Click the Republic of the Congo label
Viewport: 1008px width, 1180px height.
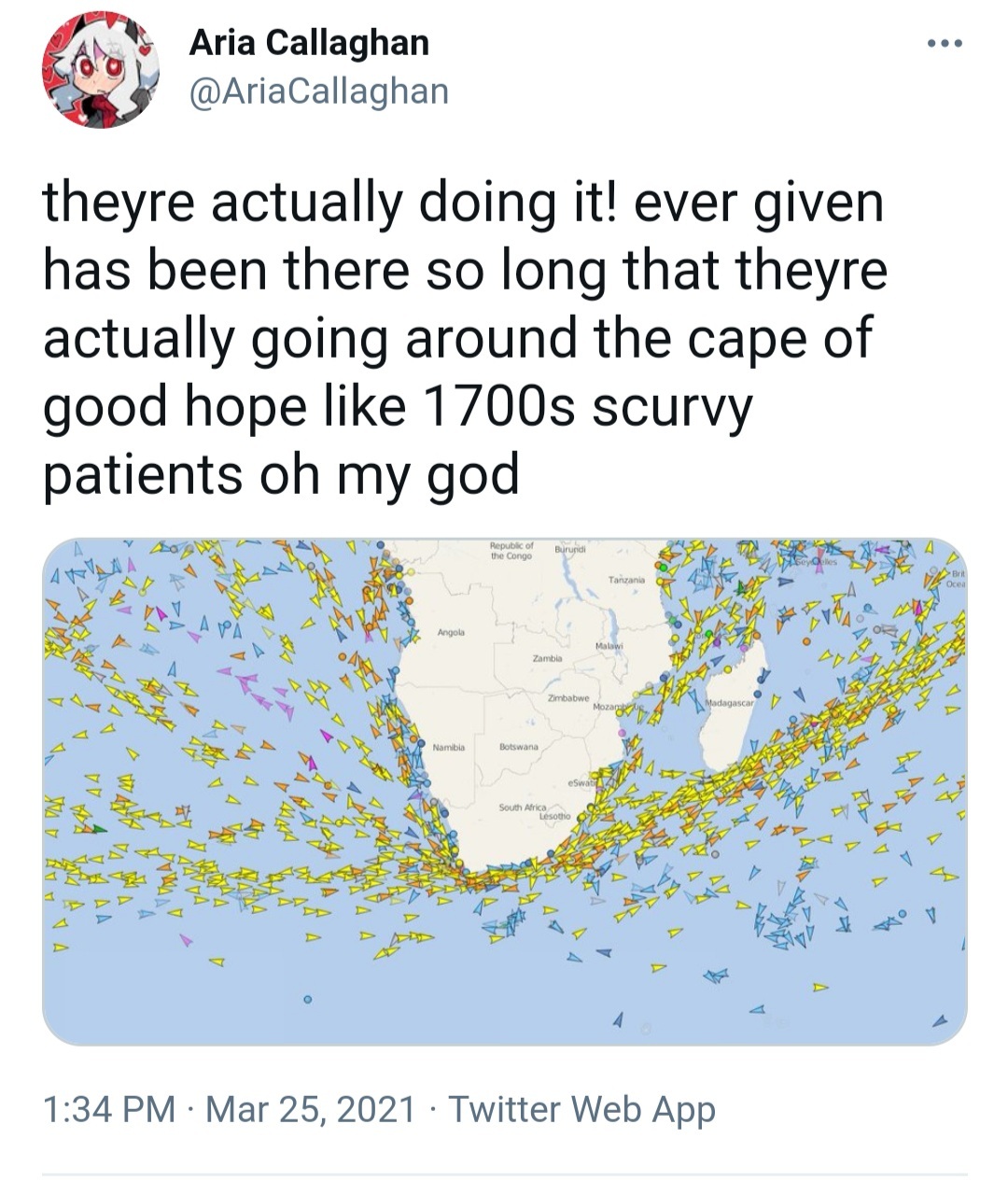(511, 550)
